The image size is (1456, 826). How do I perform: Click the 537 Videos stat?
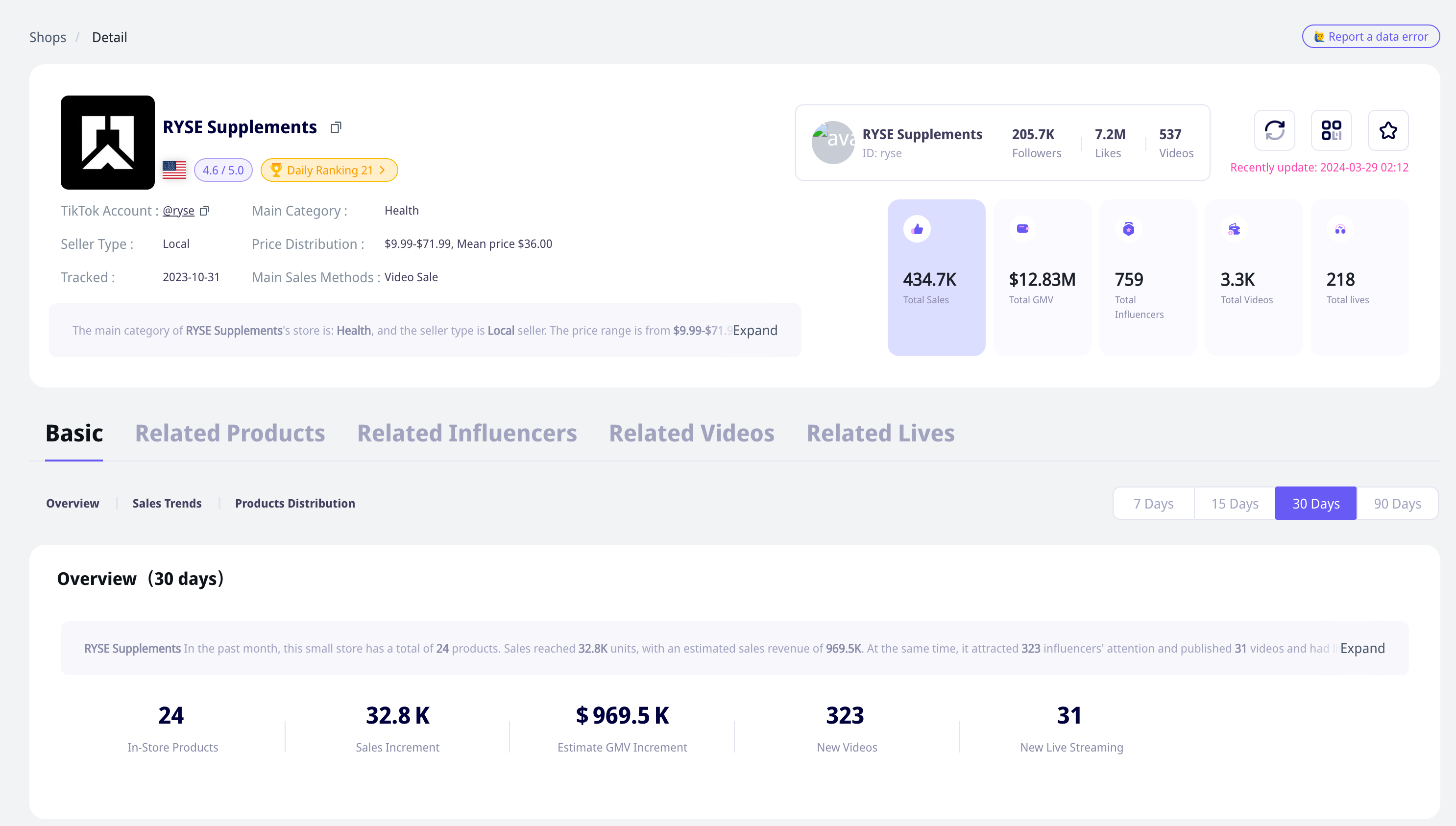point(1176,143)
